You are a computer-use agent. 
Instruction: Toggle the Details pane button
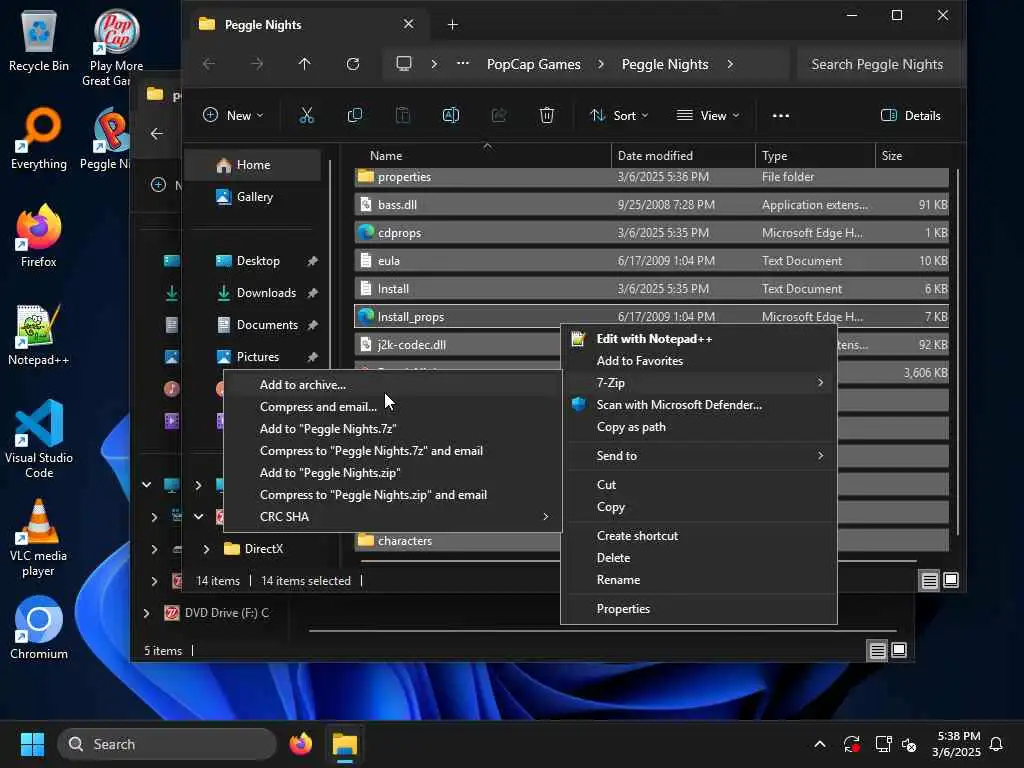910,116
